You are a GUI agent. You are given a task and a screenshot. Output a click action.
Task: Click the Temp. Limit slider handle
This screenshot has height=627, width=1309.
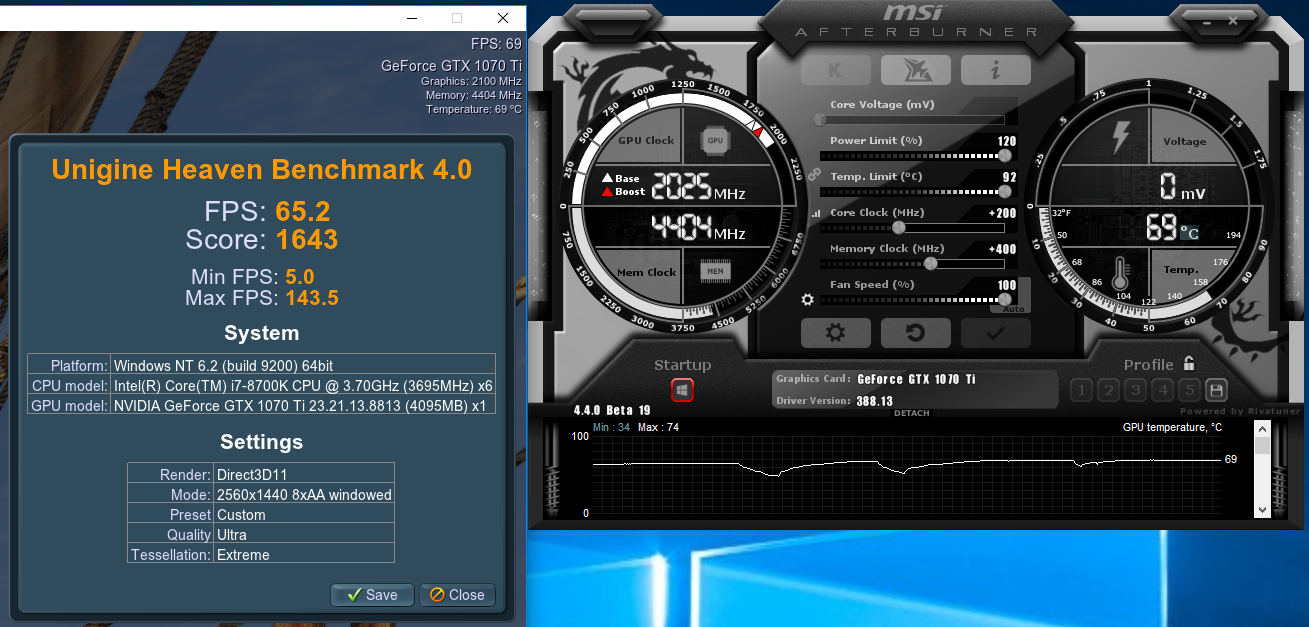tap(1004, 191)
